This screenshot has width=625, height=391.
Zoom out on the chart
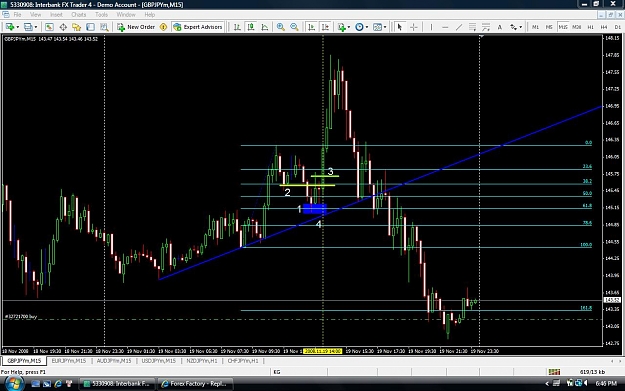pos(294,27)
